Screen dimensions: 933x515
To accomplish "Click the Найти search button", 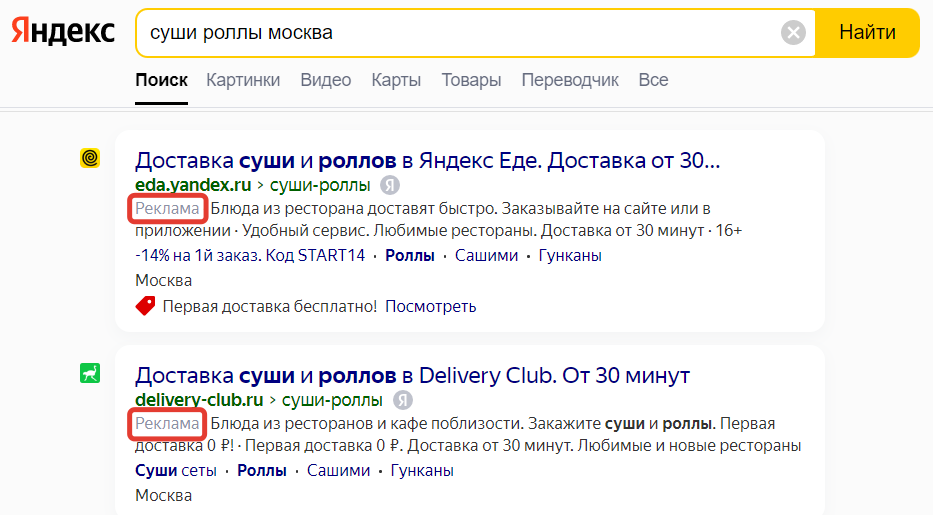I will pyautogui.click(x=867, y=33).
